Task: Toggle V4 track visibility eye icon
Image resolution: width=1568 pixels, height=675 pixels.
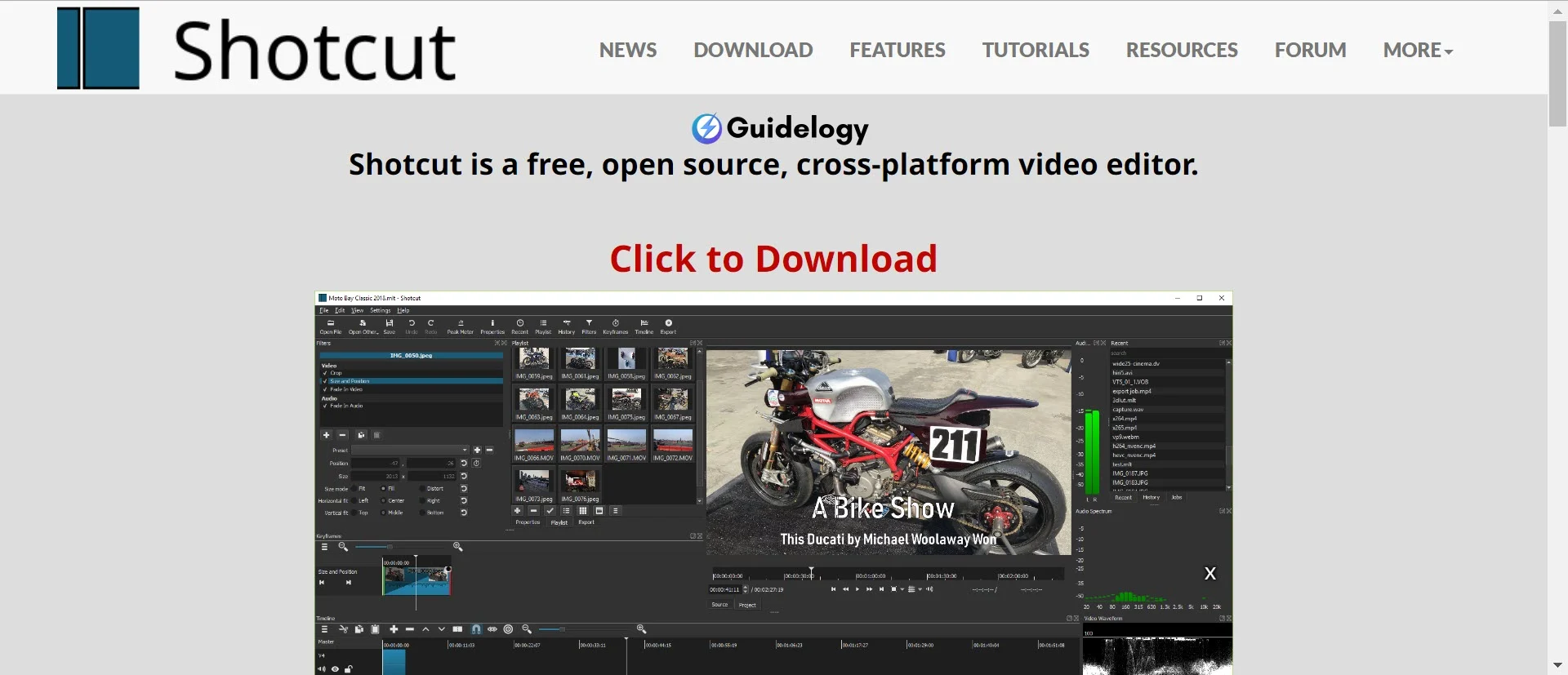Action: pyautogui.click(x=335, y=669)
